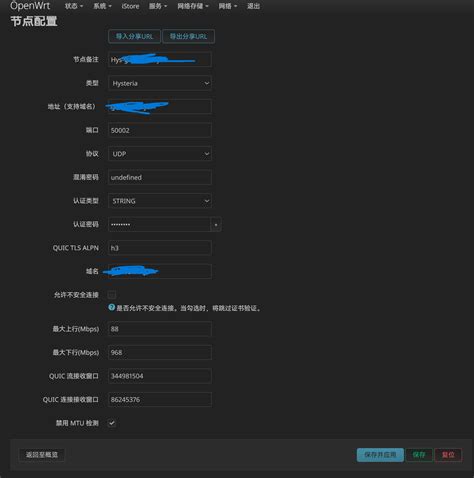Click the help icon below 允许不安全连接
474x478 pixels.
(x=112, y=307)
